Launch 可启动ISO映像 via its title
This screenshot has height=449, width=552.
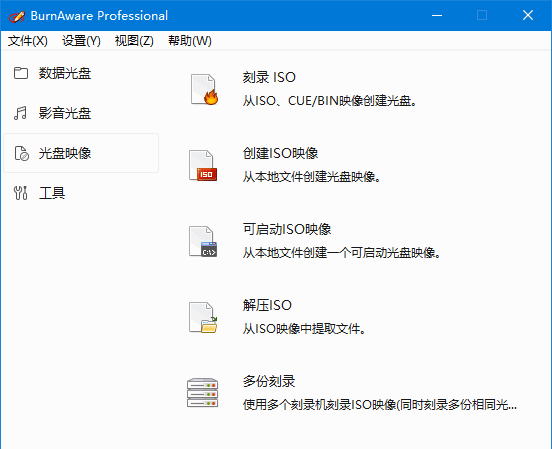[x=287, y=229]
